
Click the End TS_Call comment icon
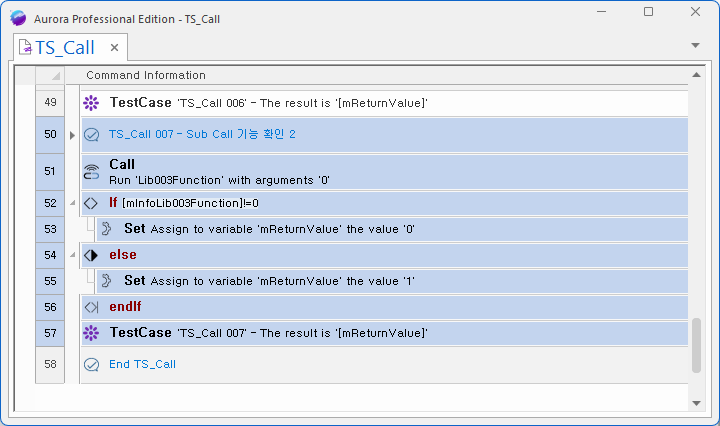point(91,364)
